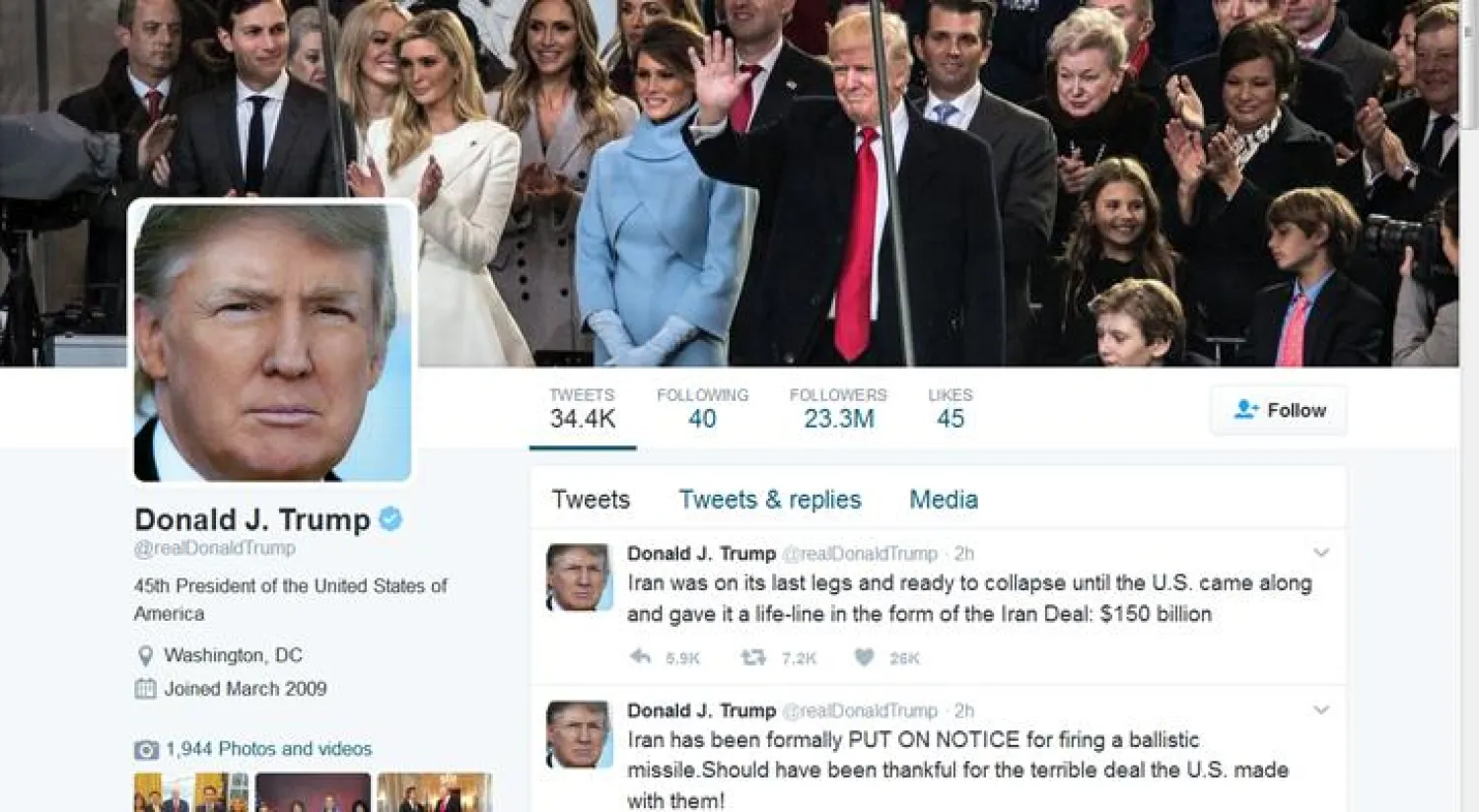
Task: Follow the Donald J. Trump account
Action: tap(1279, 410)
